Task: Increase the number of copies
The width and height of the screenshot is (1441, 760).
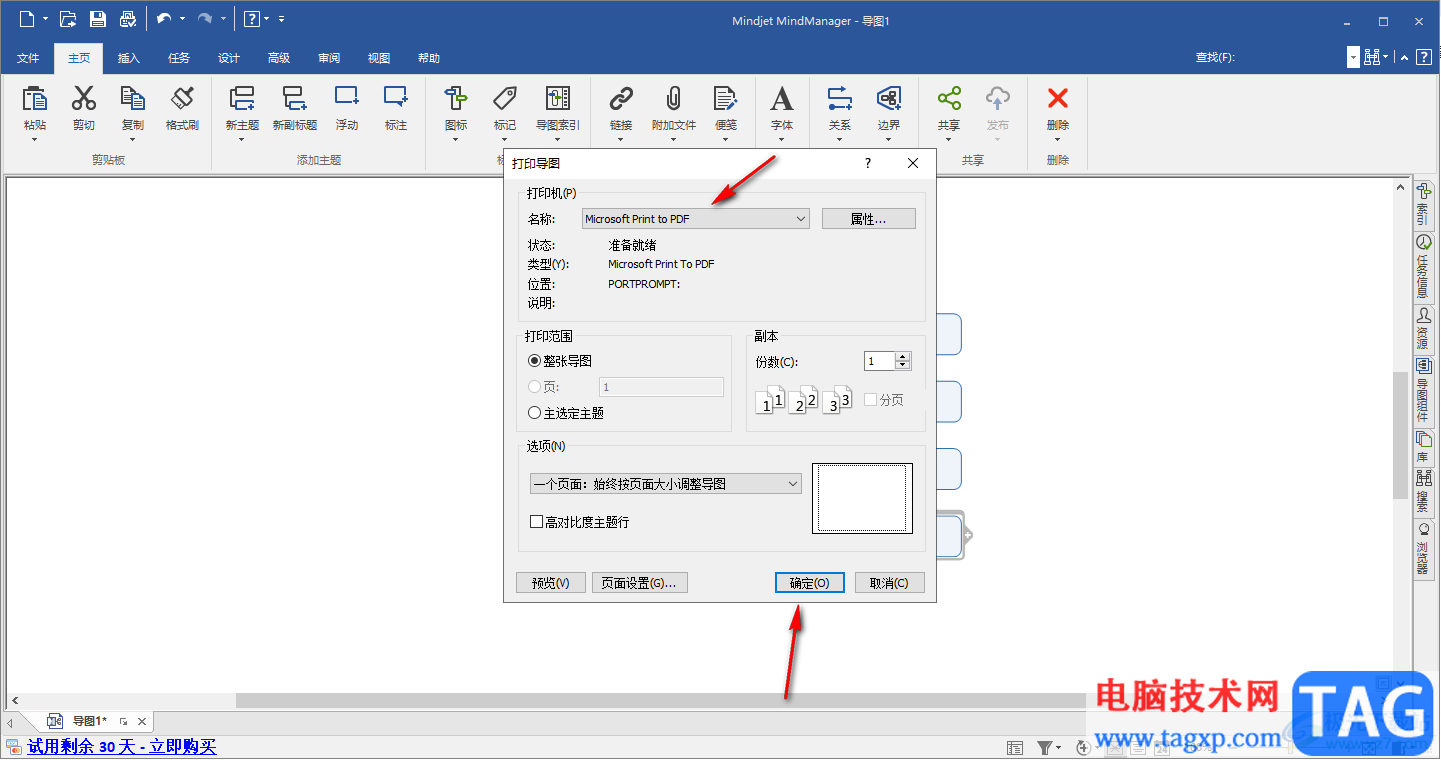Action: (x=904, y=357)
